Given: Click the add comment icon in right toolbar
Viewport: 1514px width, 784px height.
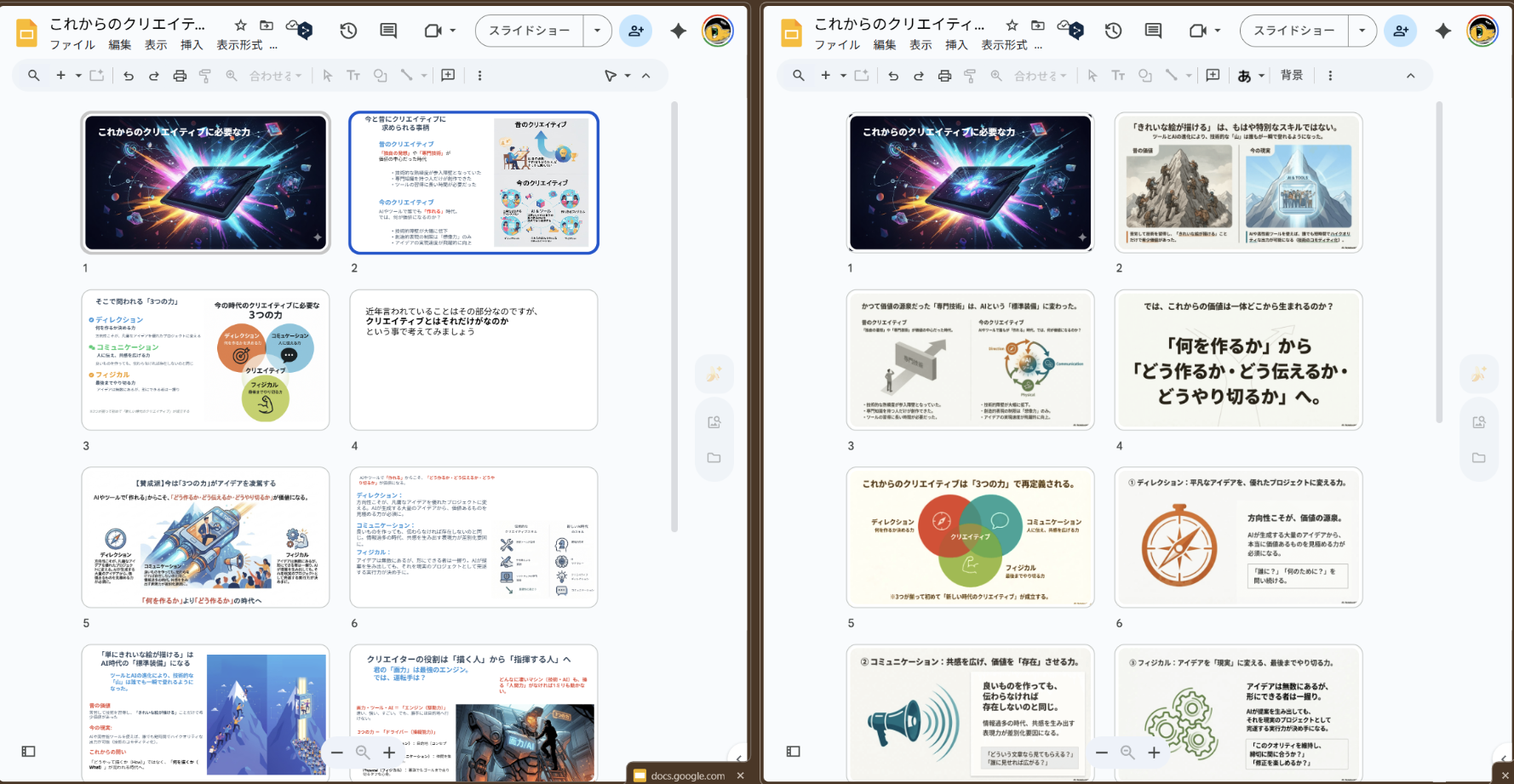Looking at the screenshot, I should pos(1213,76).
